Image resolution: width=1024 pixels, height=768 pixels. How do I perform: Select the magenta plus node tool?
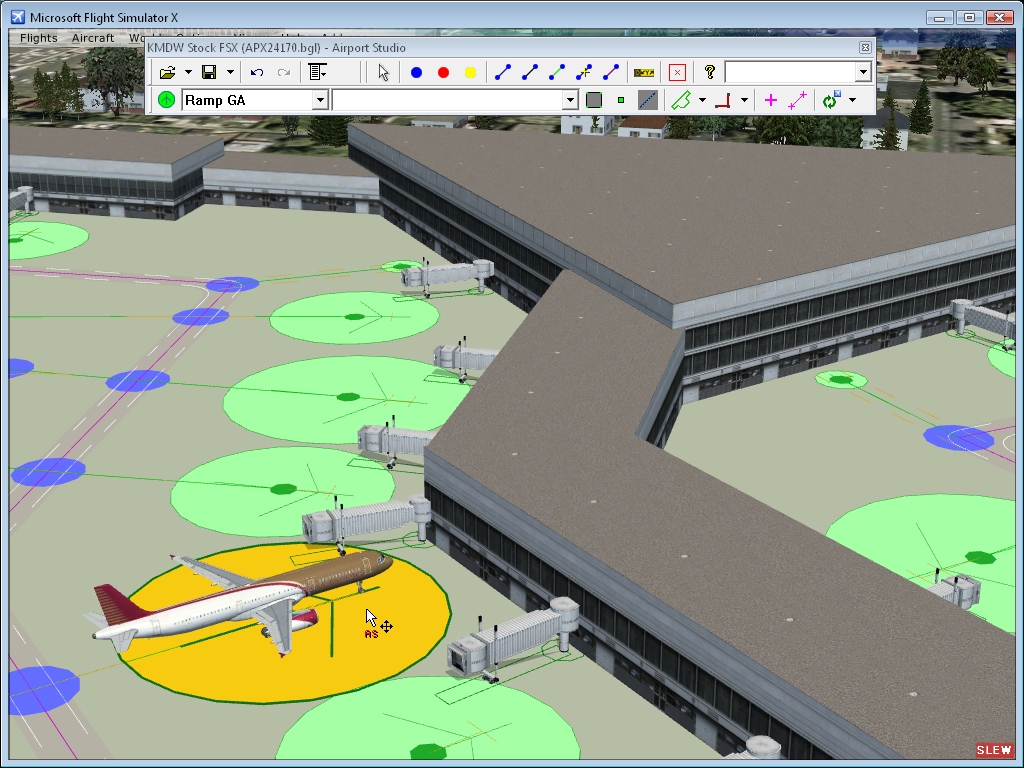[770, 100]
